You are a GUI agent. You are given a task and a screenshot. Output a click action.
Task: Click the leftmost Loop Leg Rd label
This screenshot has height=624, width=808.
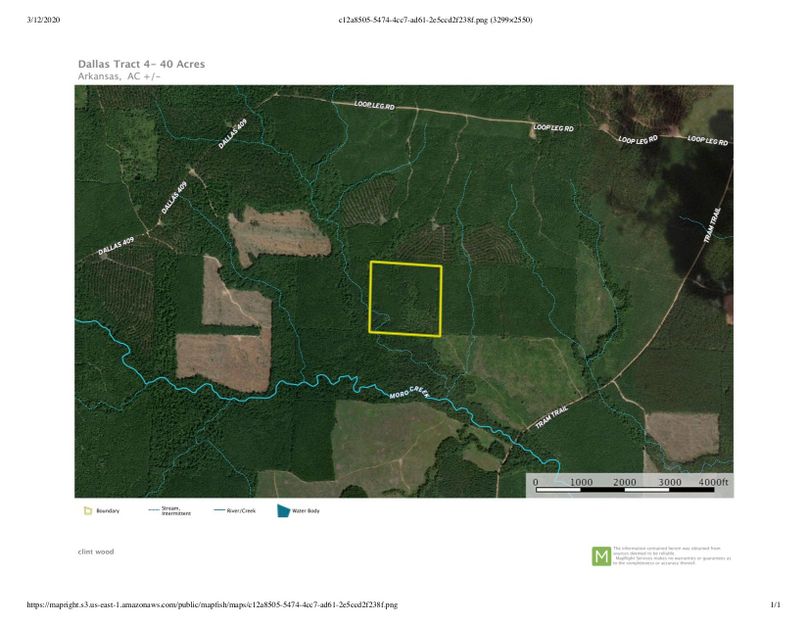pyautogui.click(x=375, y=105)
